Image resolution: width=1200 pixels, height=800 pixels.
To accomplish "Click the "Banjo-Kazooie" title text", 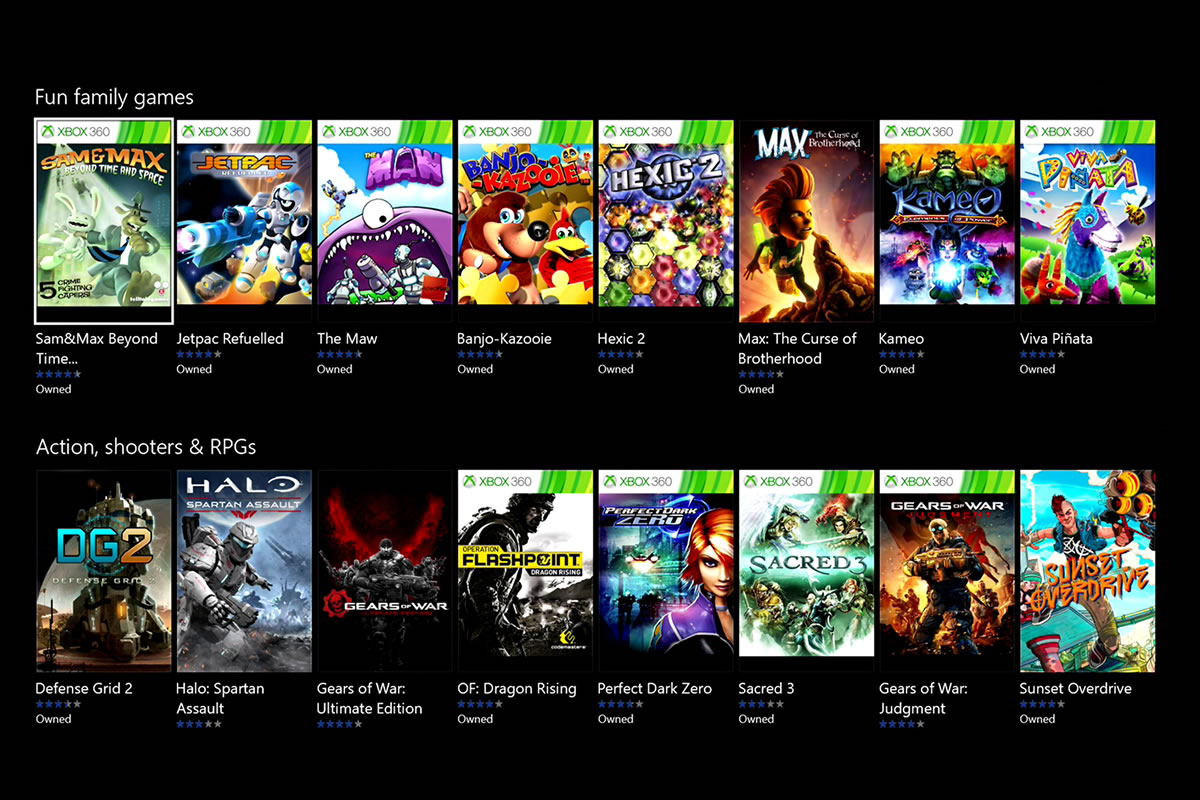I will click(x=504, y=338).
